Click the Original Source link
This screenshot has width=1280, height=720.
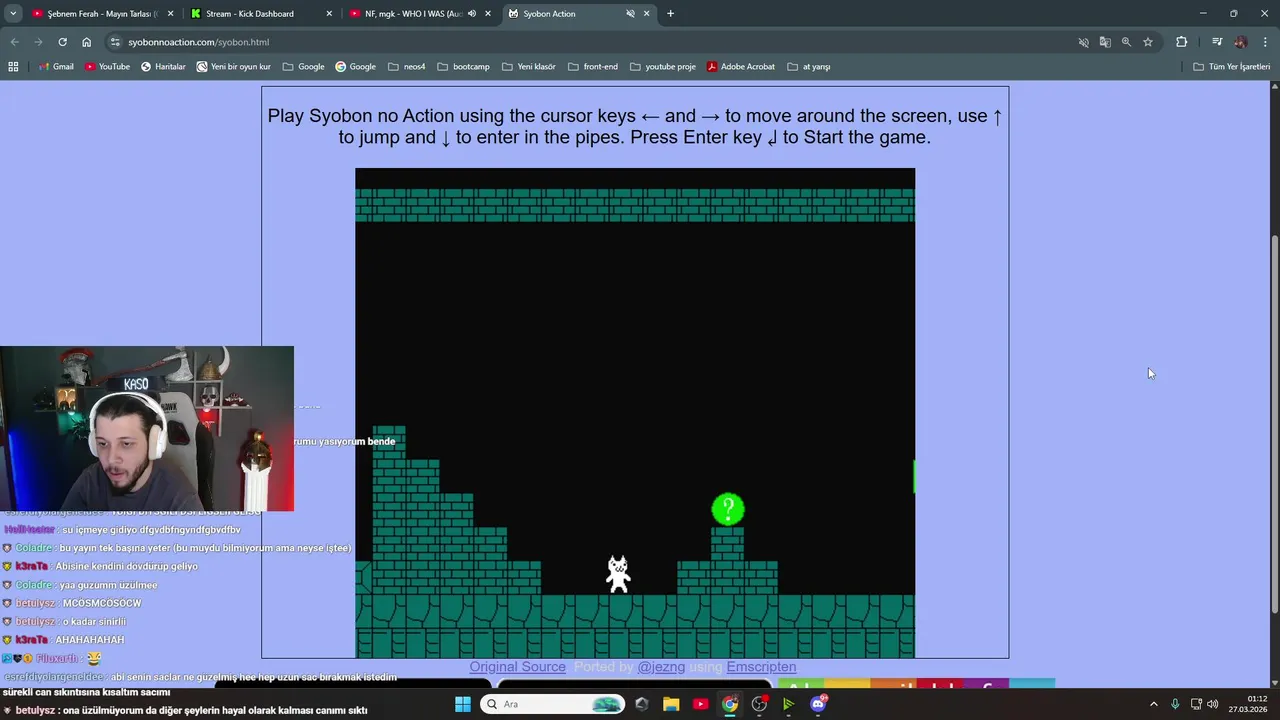(x=517, y=667)
